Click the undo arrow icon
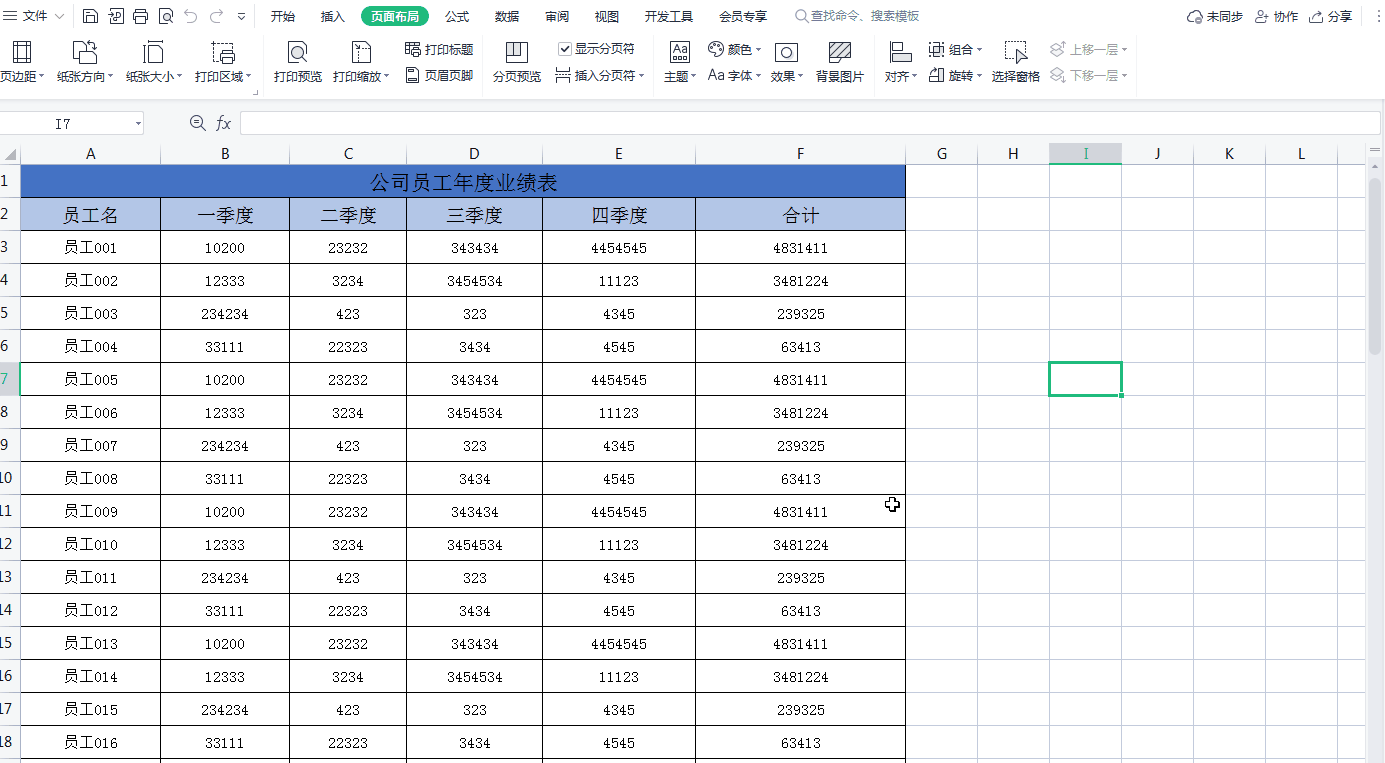Screen dimensions: 1385x763 pyautogui.click(x=190, y=16)
